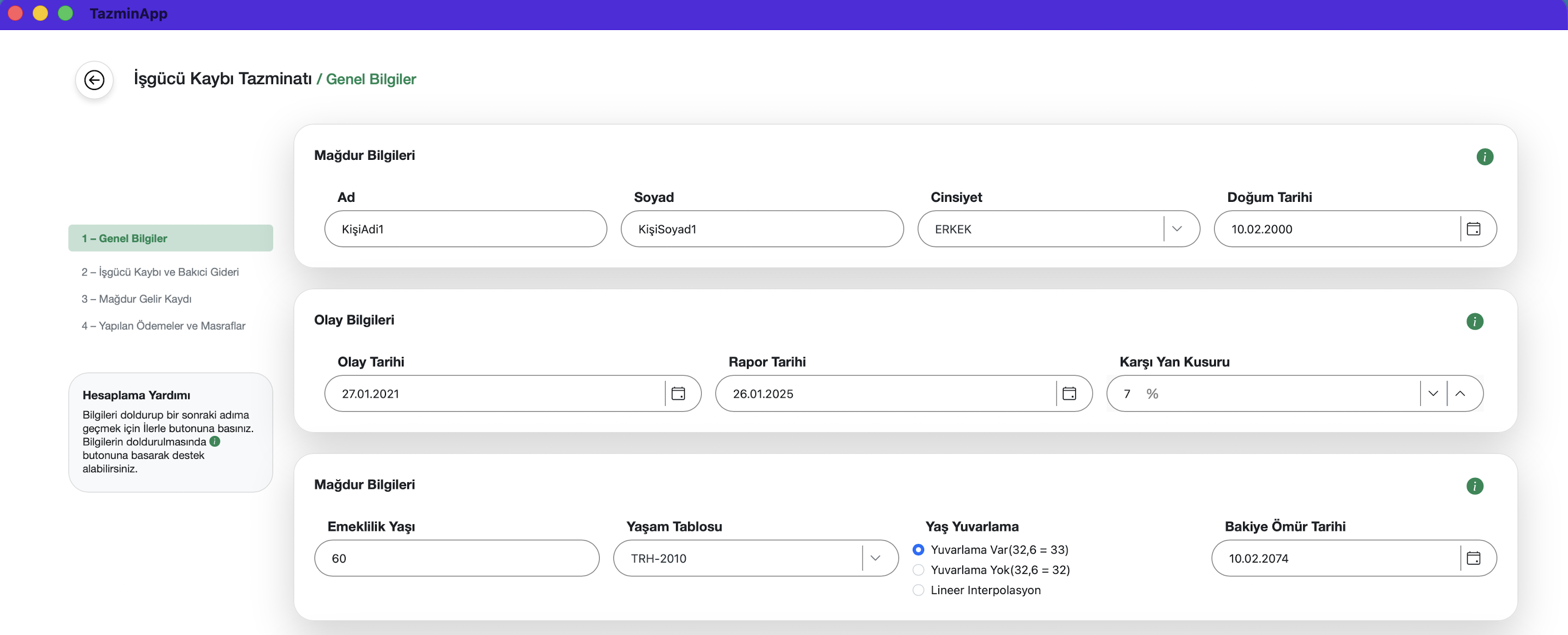The width and height of the screenshot is (1568, 635).
Task: Click the 1 – Genel Bilgiler step
Action: coord(171,238)
